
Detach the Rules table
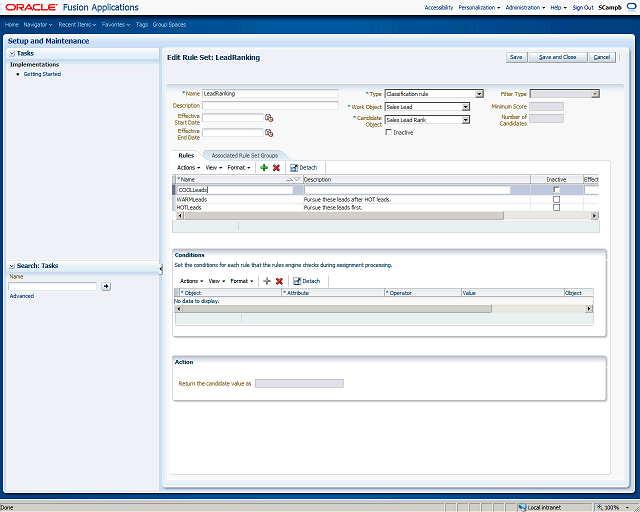[x=303, y=167]
